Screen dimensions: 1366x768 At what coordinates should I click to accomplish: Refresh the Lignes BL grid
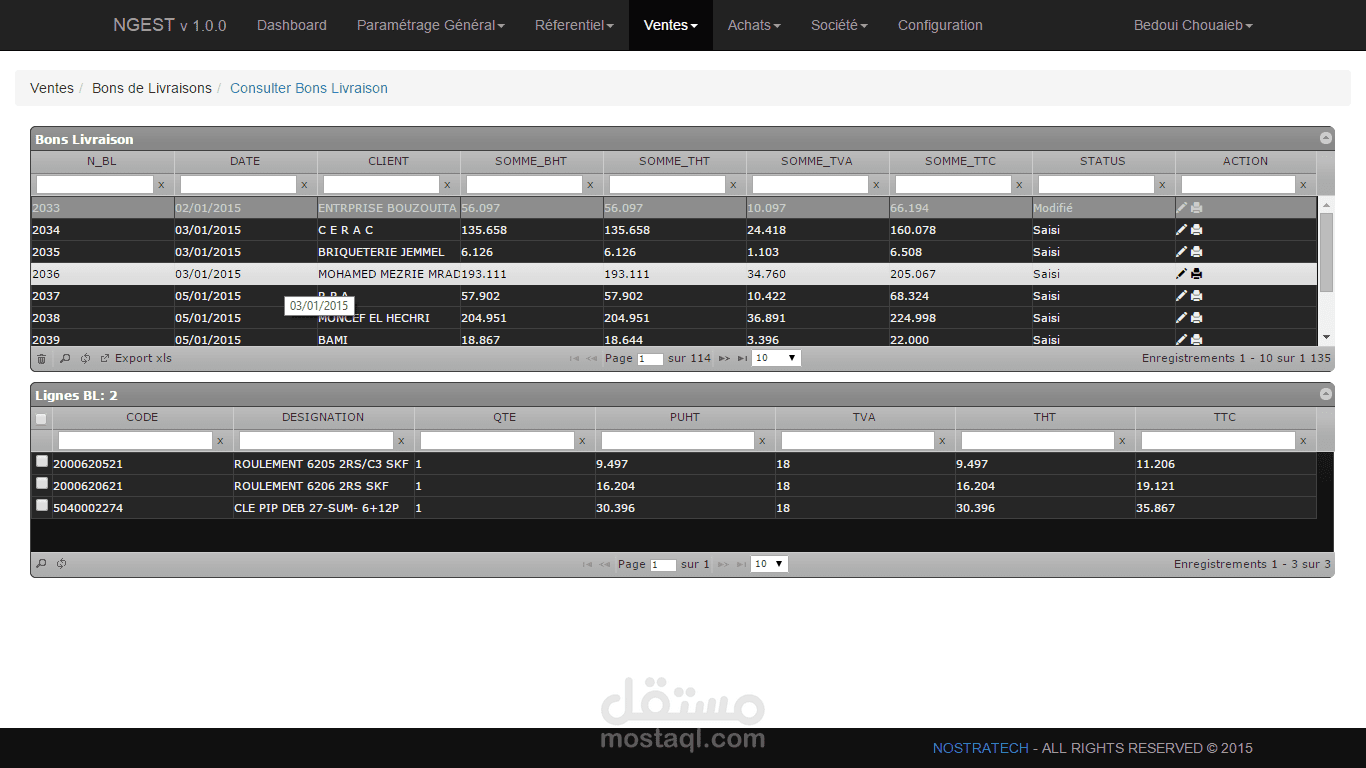[61, 563]
